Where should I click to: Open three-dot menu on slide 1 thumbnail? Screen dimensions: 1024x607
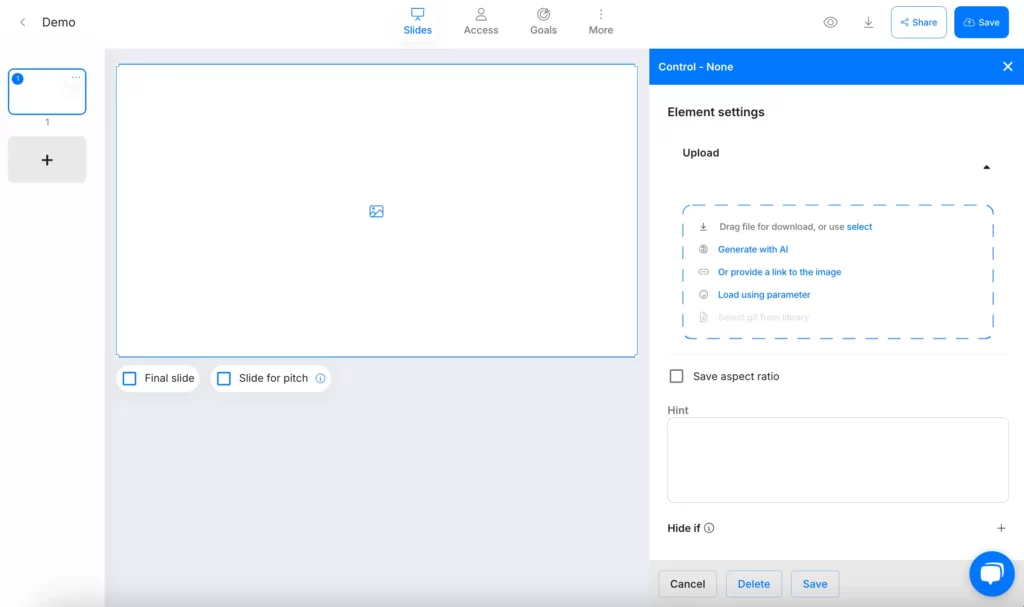point(76,78)
